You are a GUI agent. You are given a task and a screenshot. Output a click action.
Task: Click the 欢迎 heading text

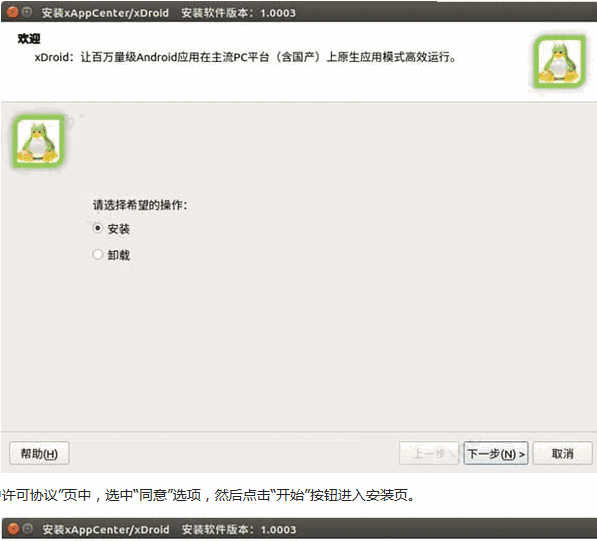[x=29, y=39]
